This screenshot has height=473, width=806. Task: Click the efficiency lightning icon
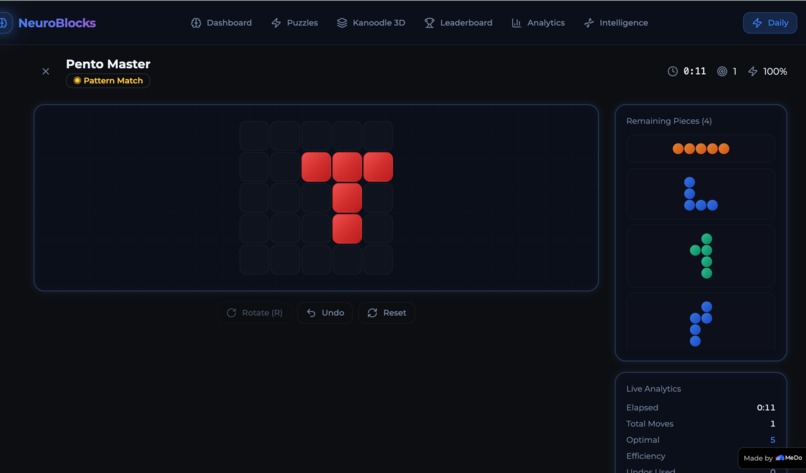[x=753, y=71]
